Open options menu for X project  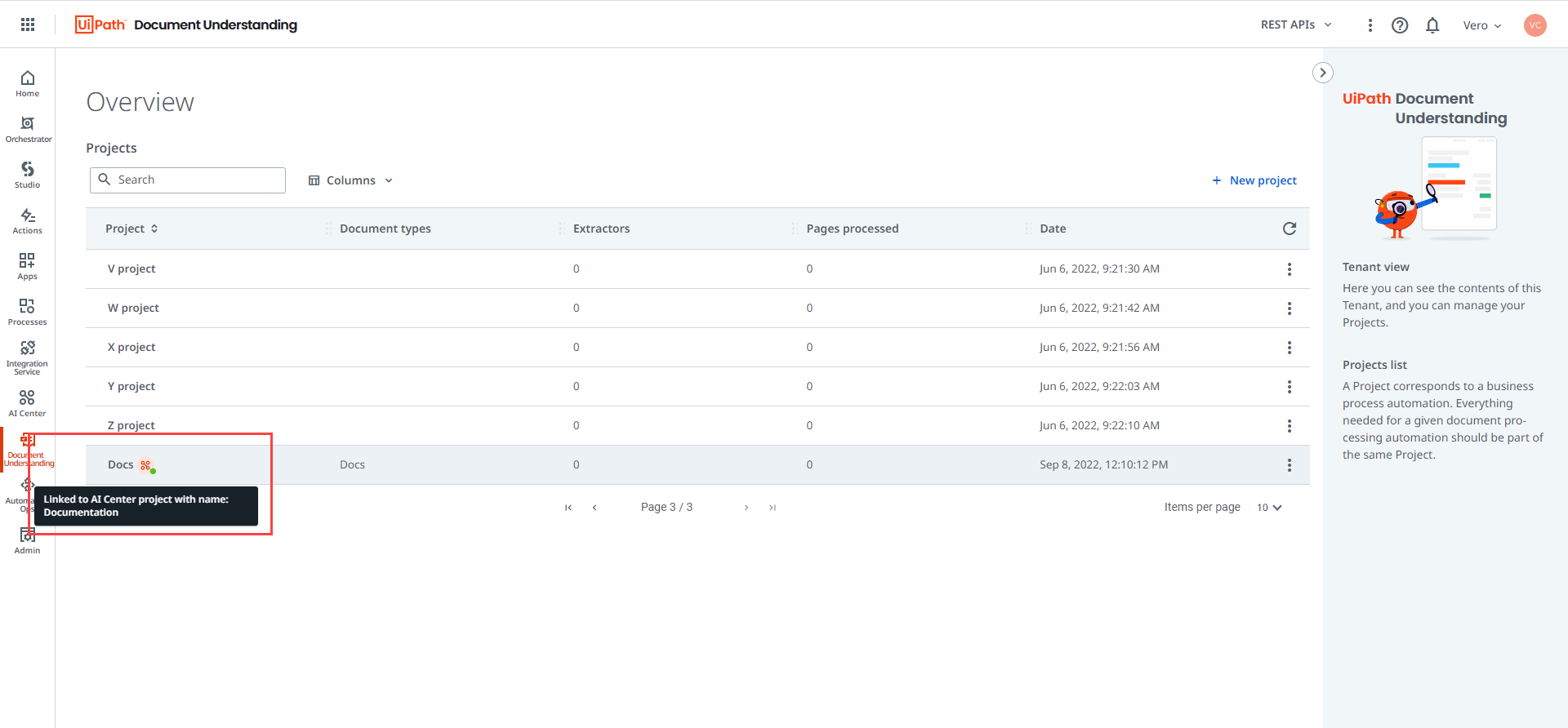1290,348
